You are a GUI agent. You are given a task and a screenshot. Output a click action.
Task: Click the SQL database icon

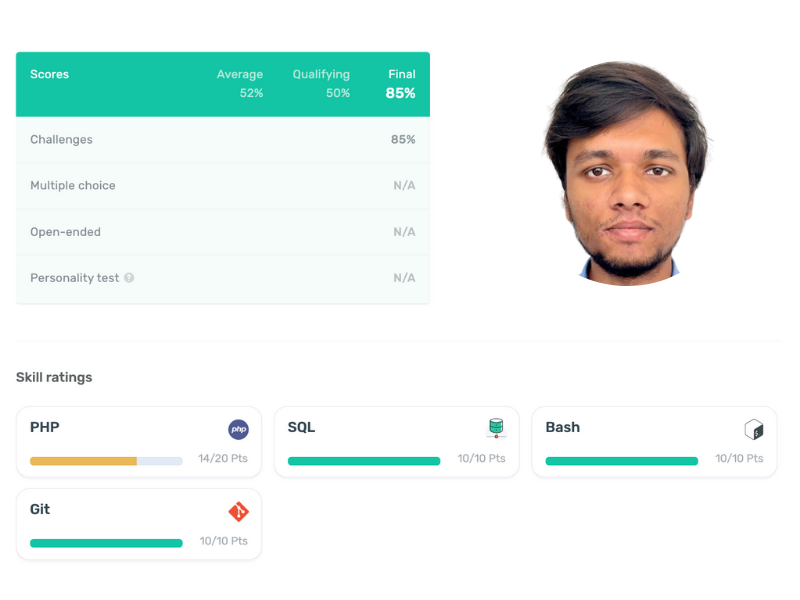pyautogui.click(x=496, y=428)
